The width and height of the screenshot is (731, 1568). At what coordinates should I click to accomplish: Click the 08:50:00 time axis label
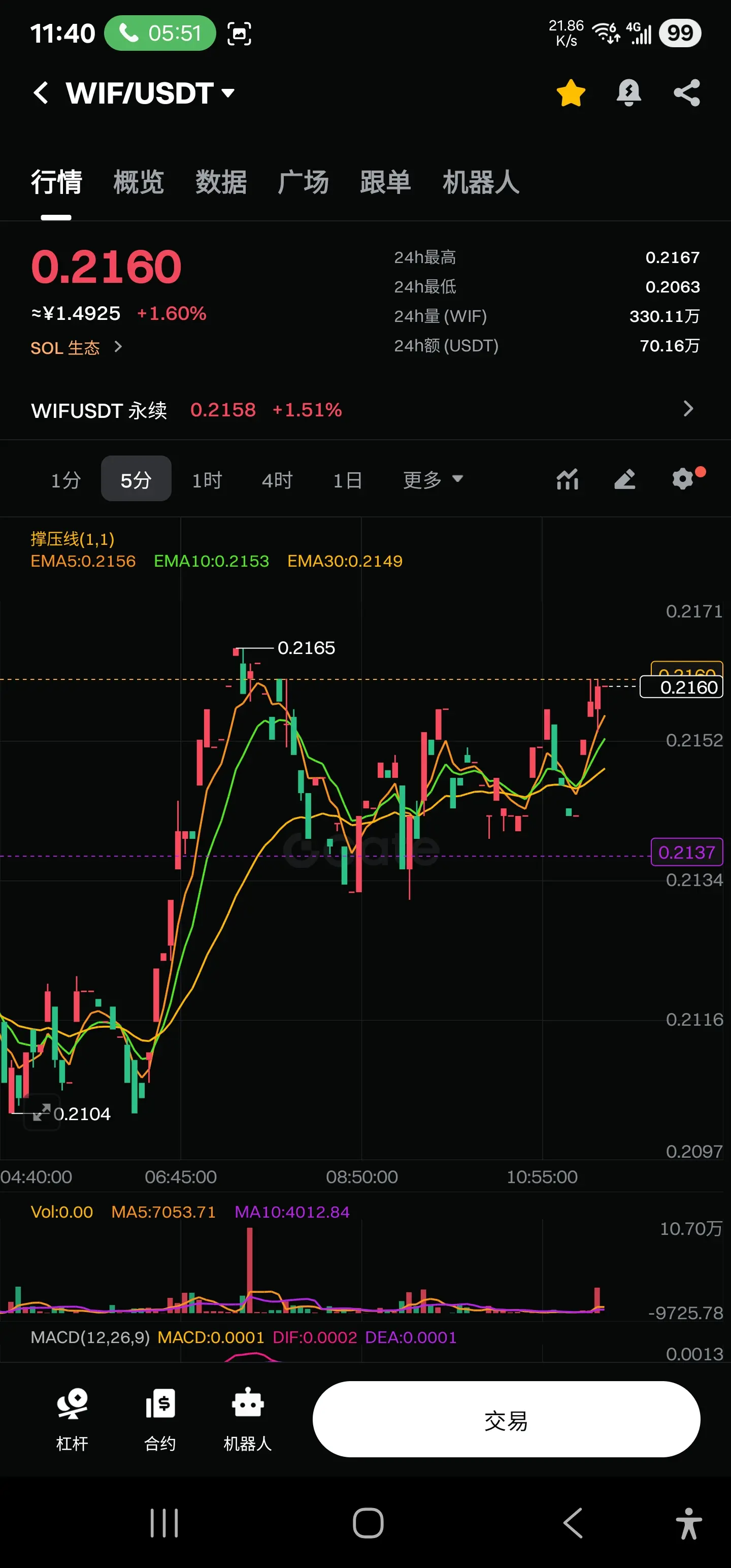361,1176
